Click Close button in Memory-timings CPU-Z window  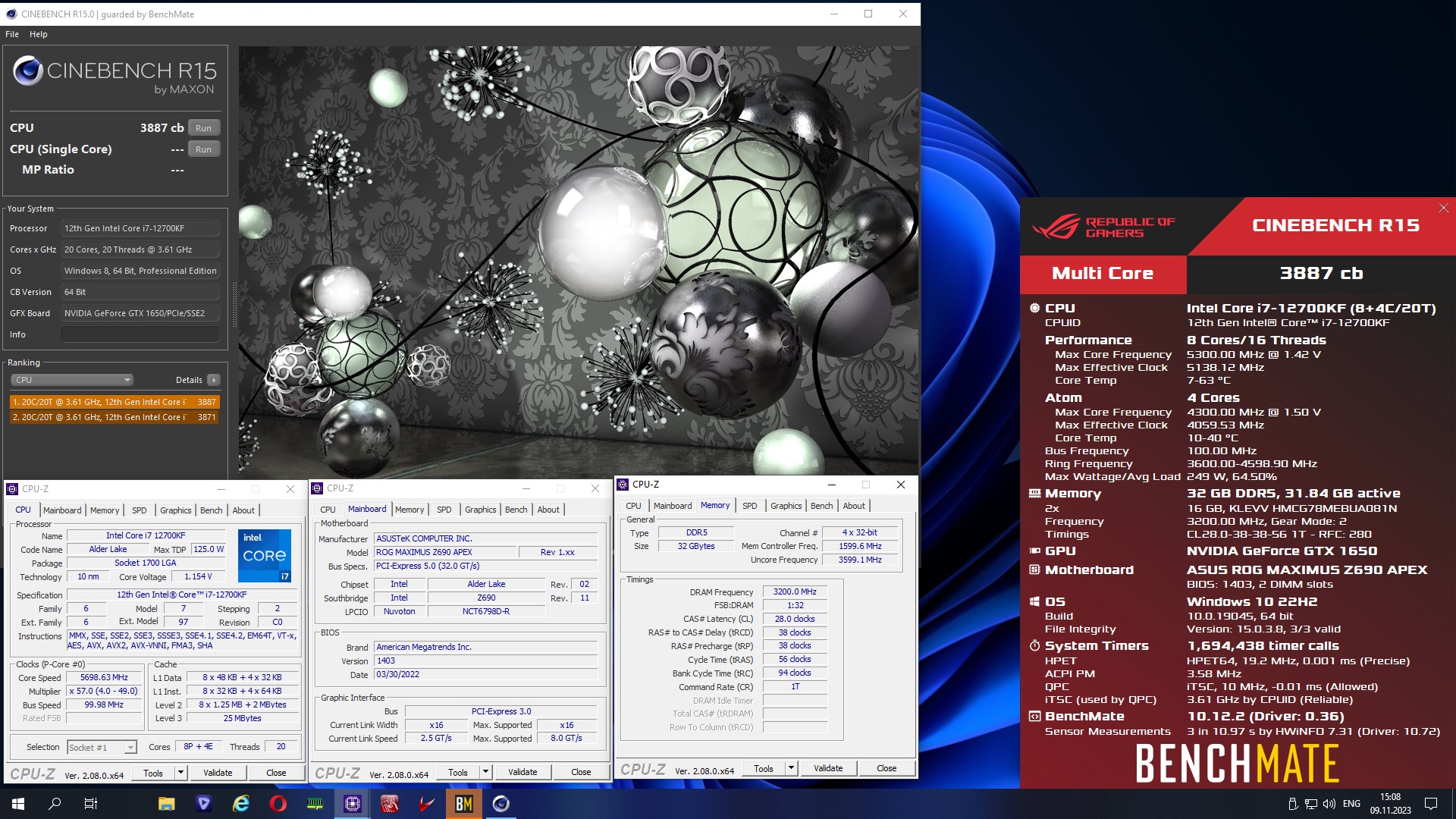(x=886, y=768)
